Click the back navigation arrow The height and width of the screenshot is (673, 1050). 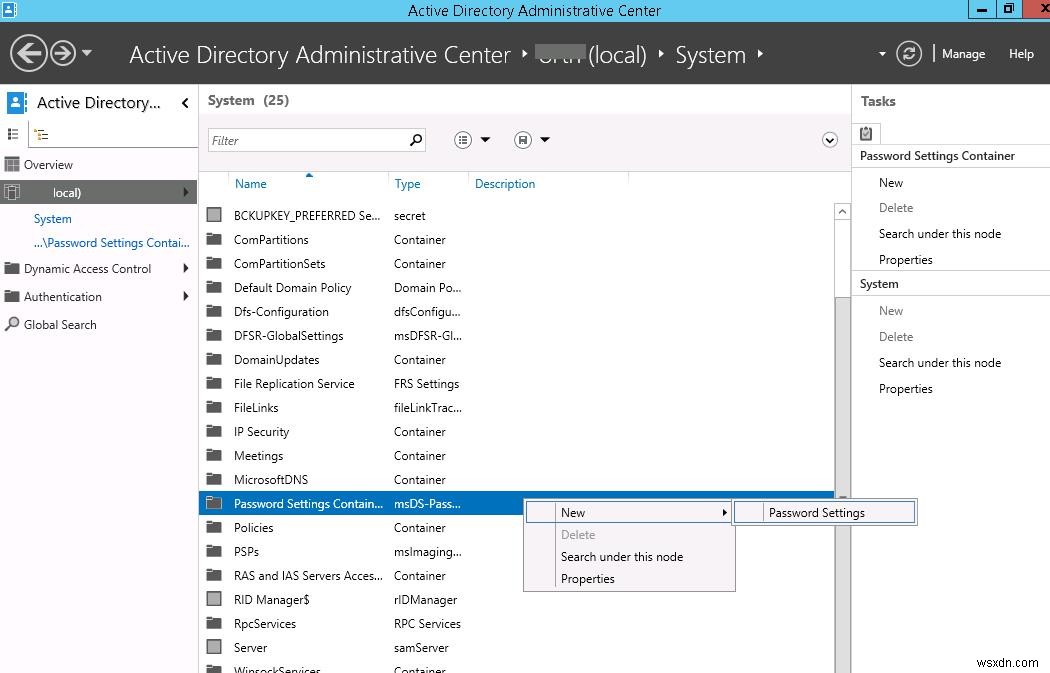pos(27,53)
